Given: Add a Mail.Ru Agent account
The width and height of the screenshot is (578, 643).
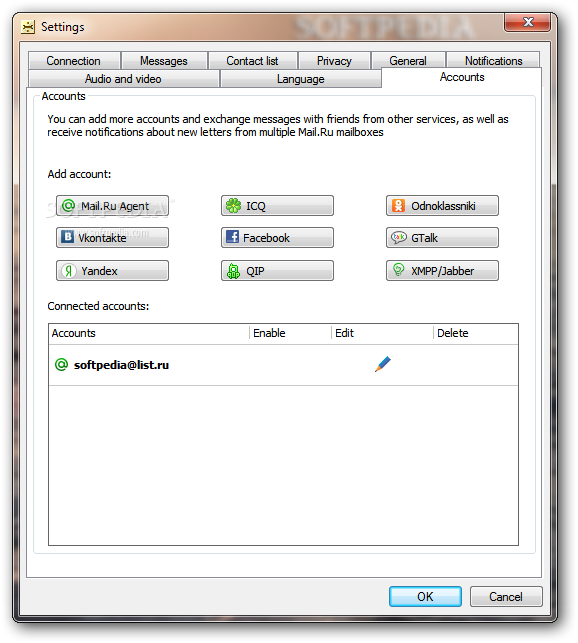Looking at the screenshot, I should (x=112, y=205).
